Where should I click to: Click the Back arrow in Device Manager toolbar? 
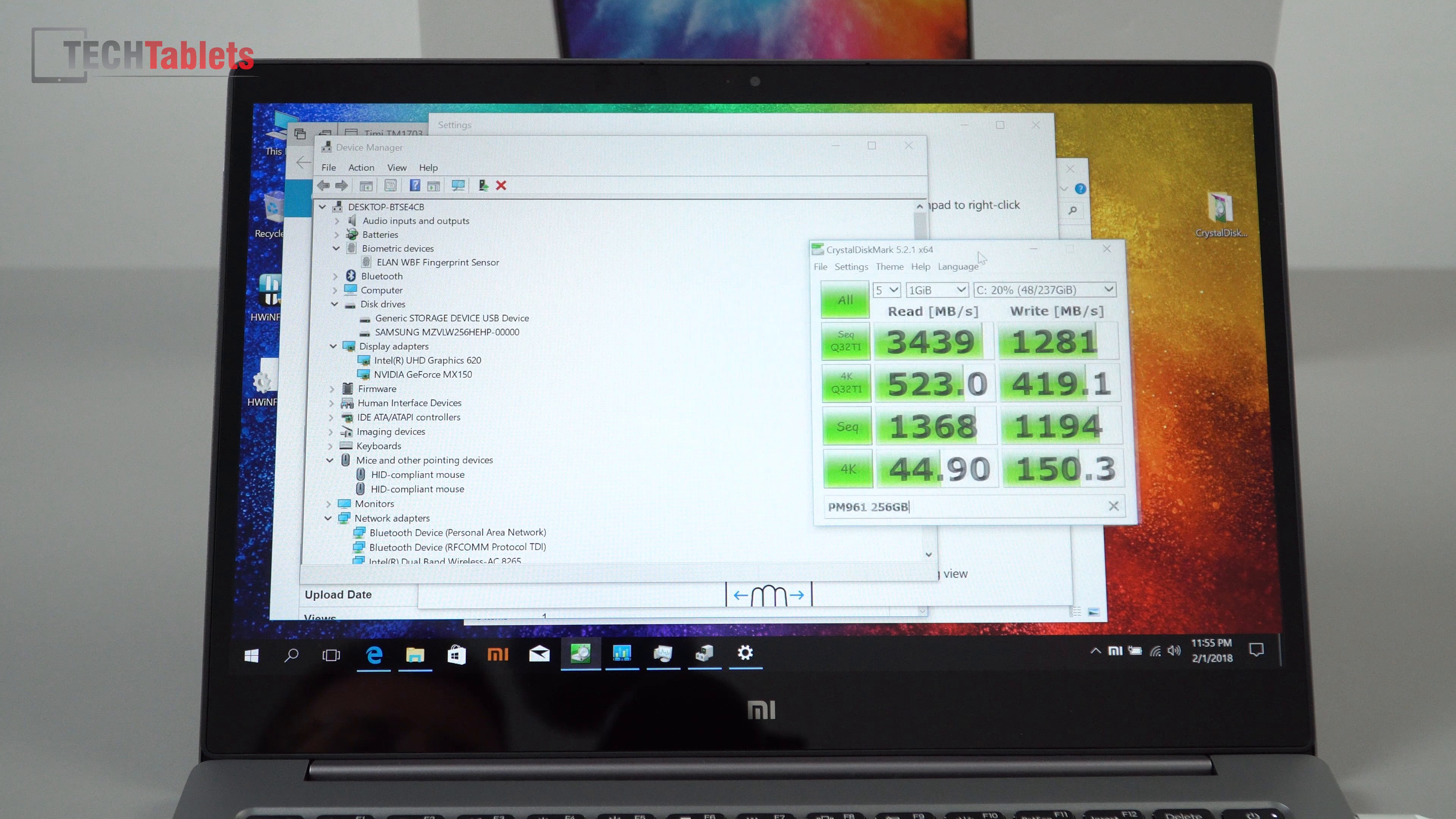pyautogui.click(x=323, y=185)
